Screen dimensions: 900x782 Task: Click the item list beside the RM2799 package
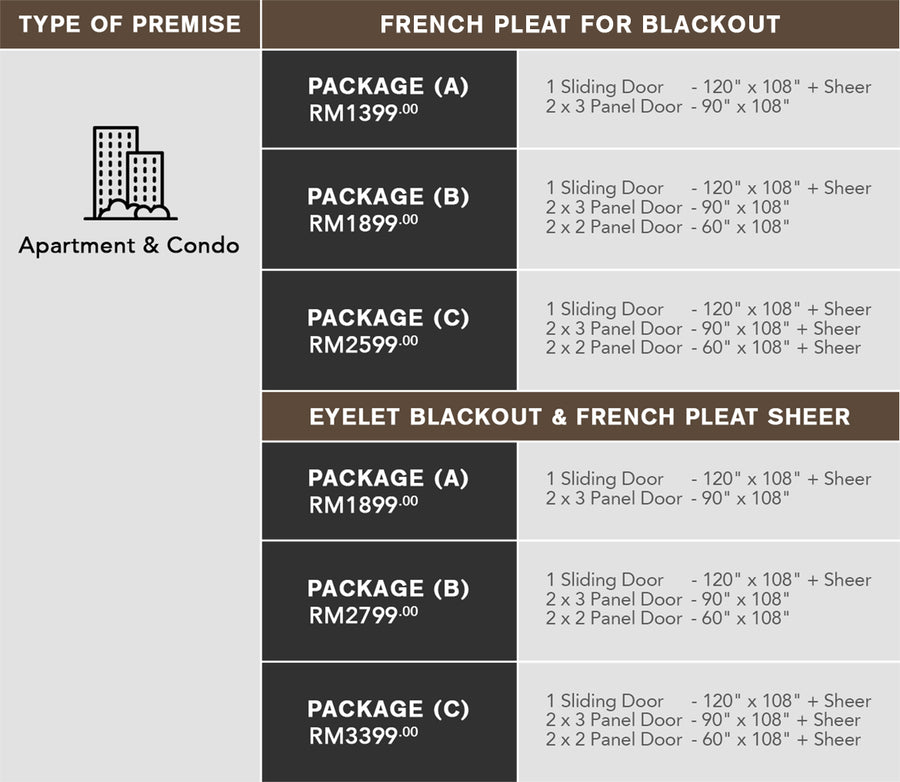click(x=708, y=599)
